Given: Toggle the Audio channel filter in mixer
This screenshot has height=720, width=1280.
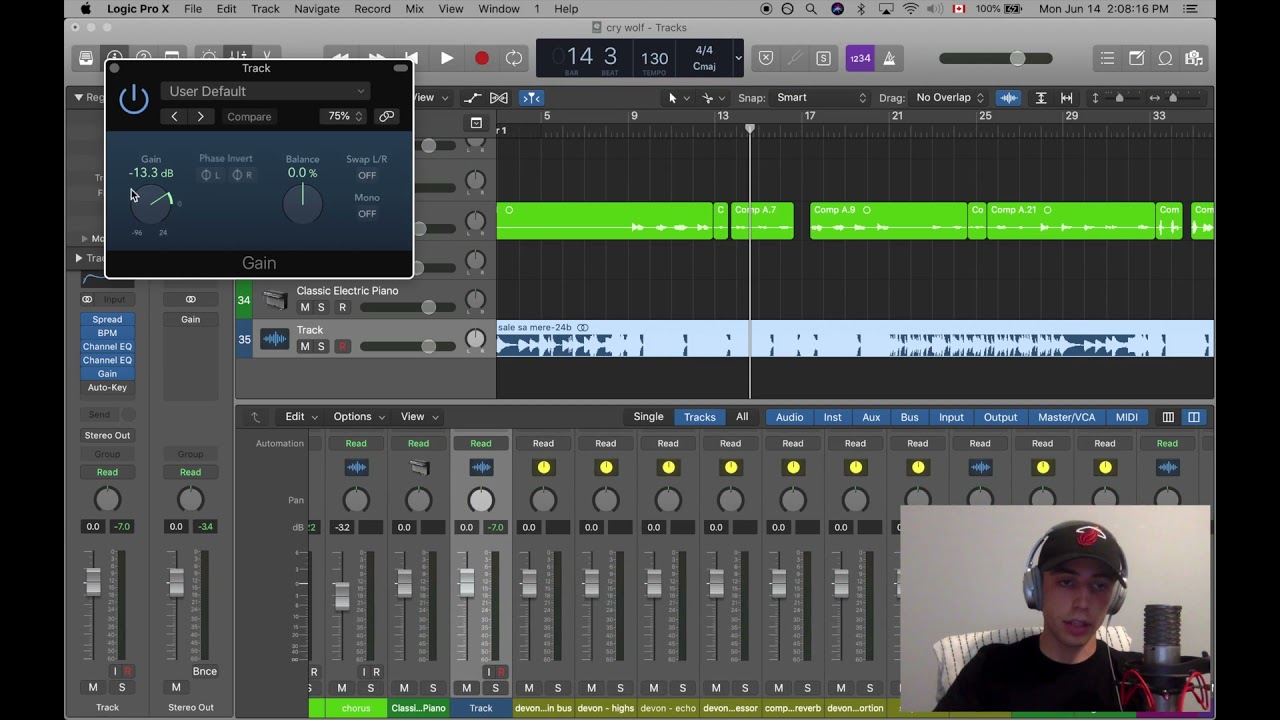Looking at the screenshot, I should [x=789, y=417].
